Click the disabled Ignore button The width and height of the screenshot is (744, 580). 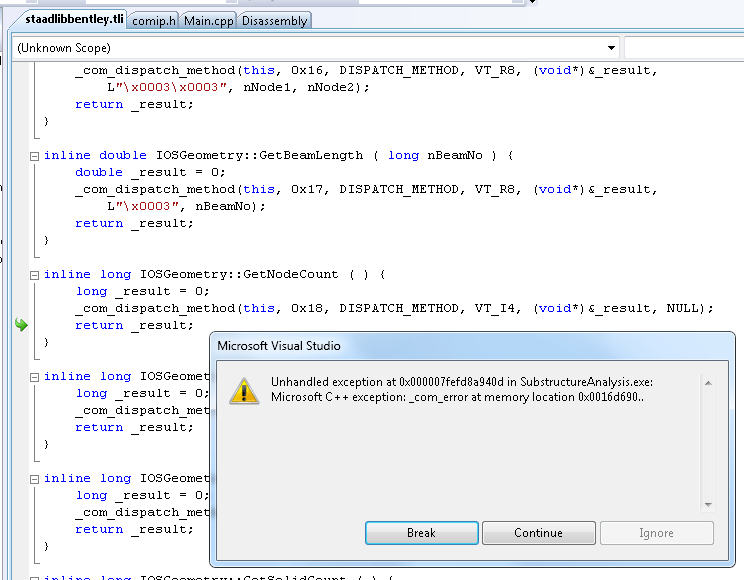656,533
